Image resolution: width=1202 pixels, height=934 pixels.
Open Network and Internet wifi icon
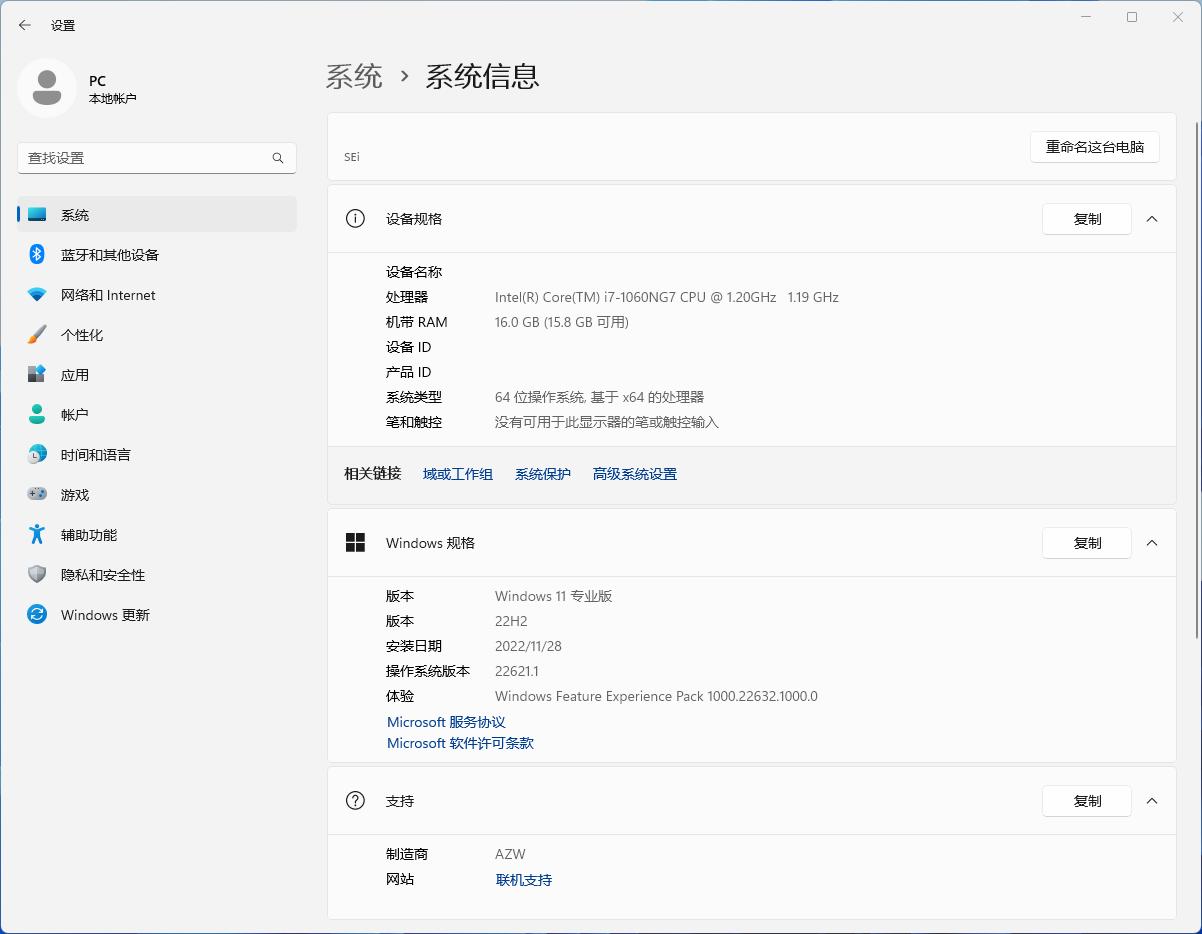pos(37,295)
